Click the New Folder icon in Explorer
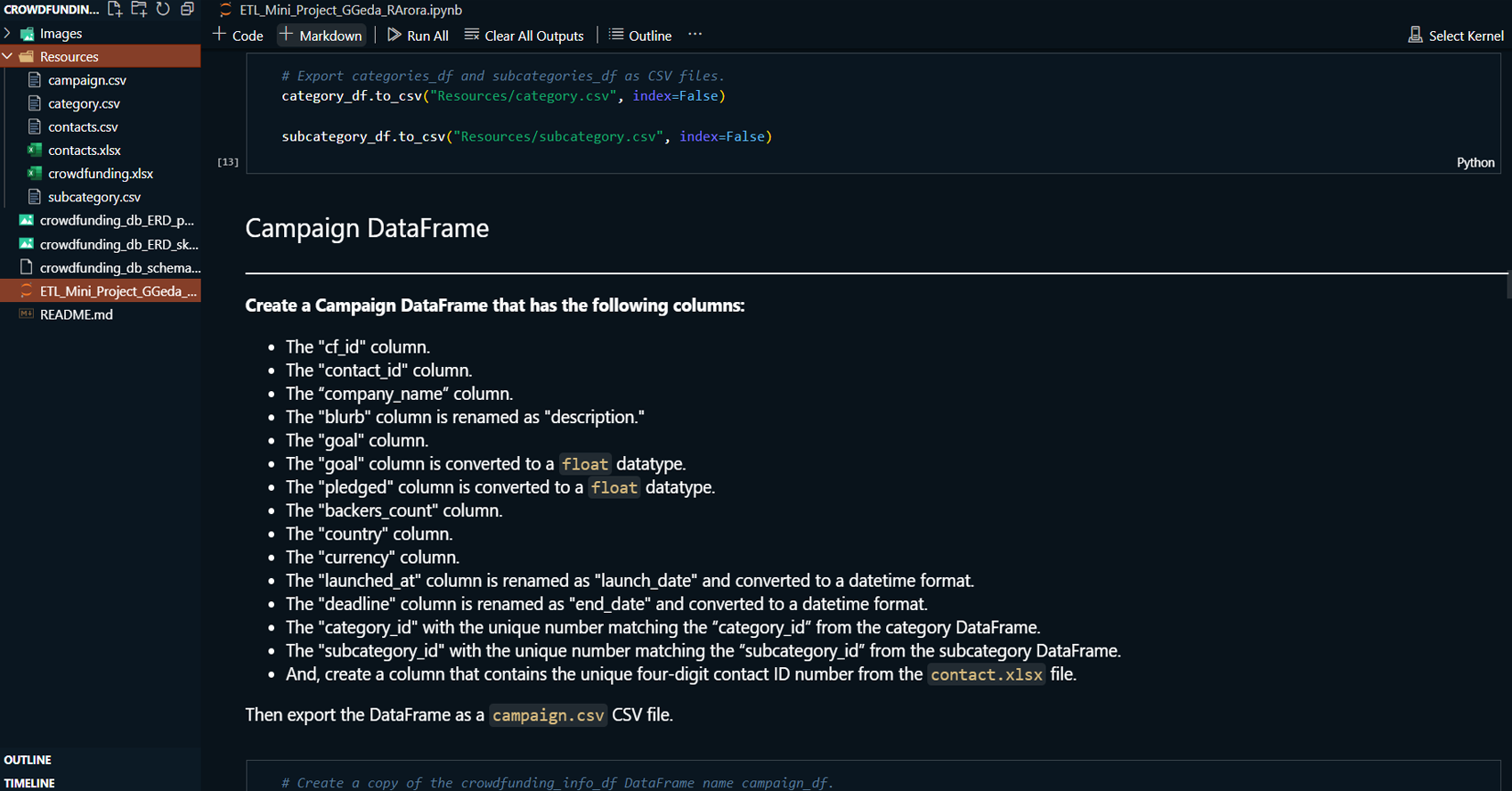 (x=139, y=9)
